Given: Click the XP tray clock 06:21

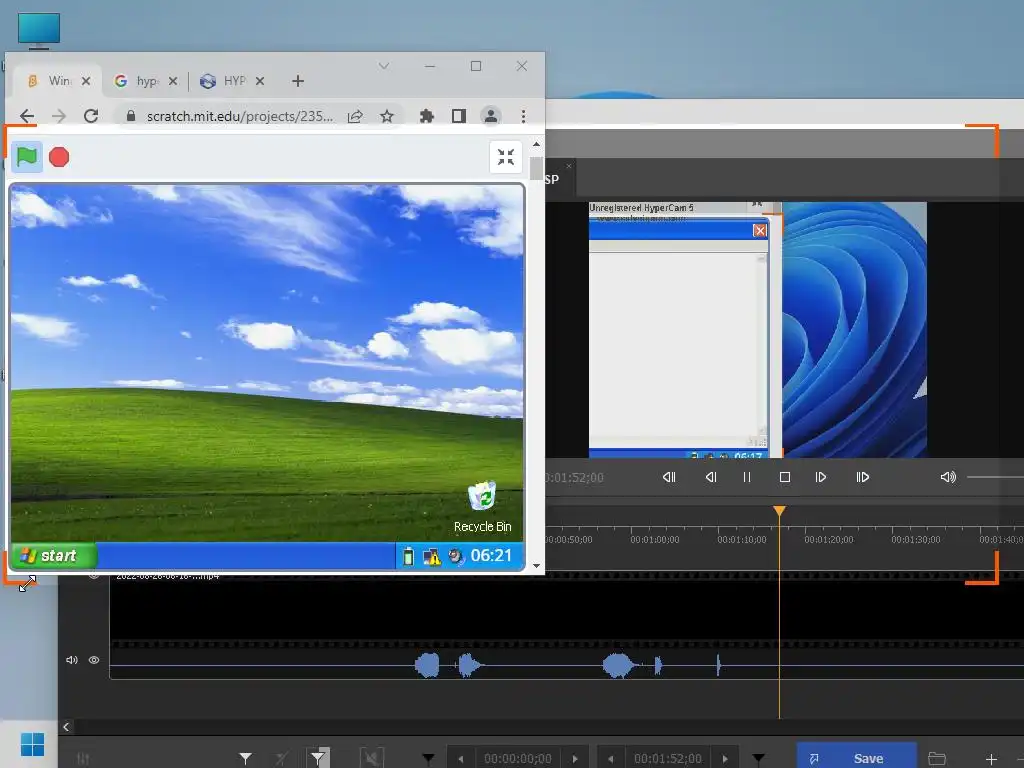Looking at the screenshot, I should (x=491, y=556).
